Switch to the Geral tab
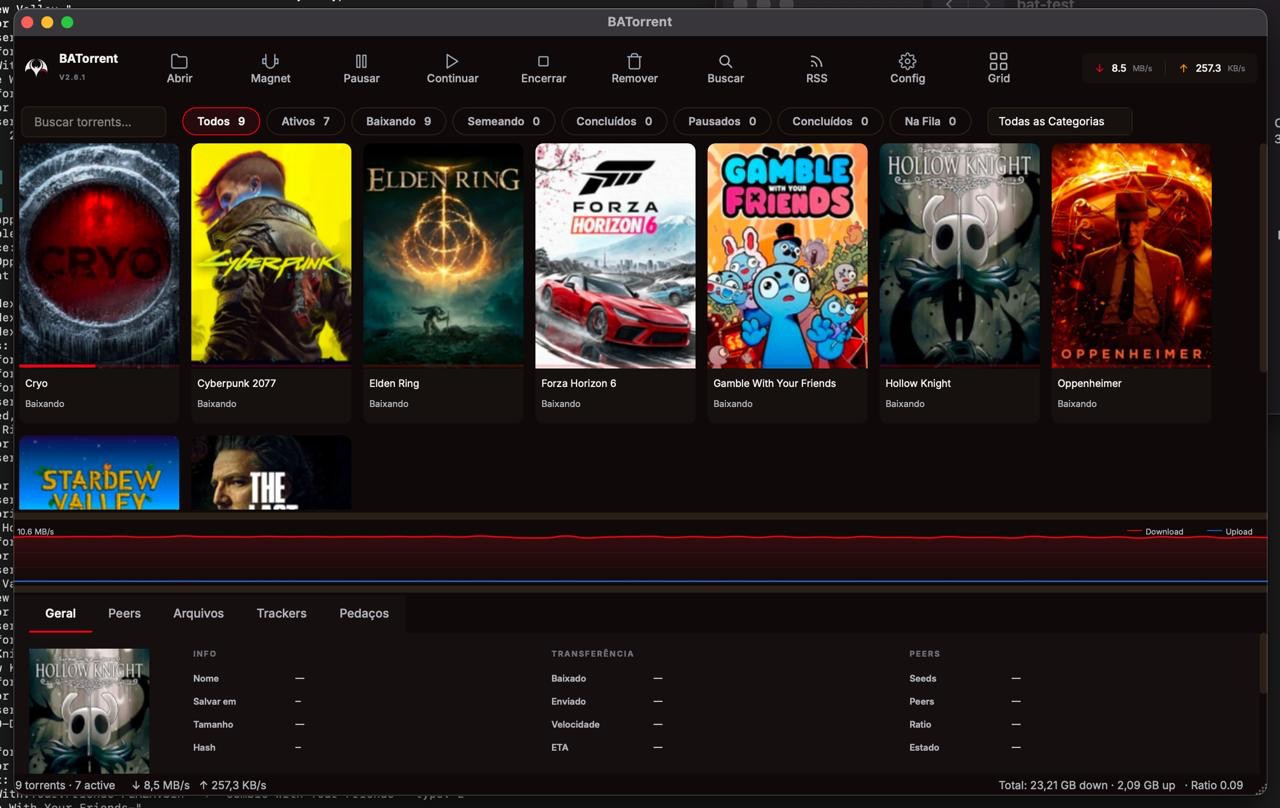The image size is (1280, 808). (60, 613)
